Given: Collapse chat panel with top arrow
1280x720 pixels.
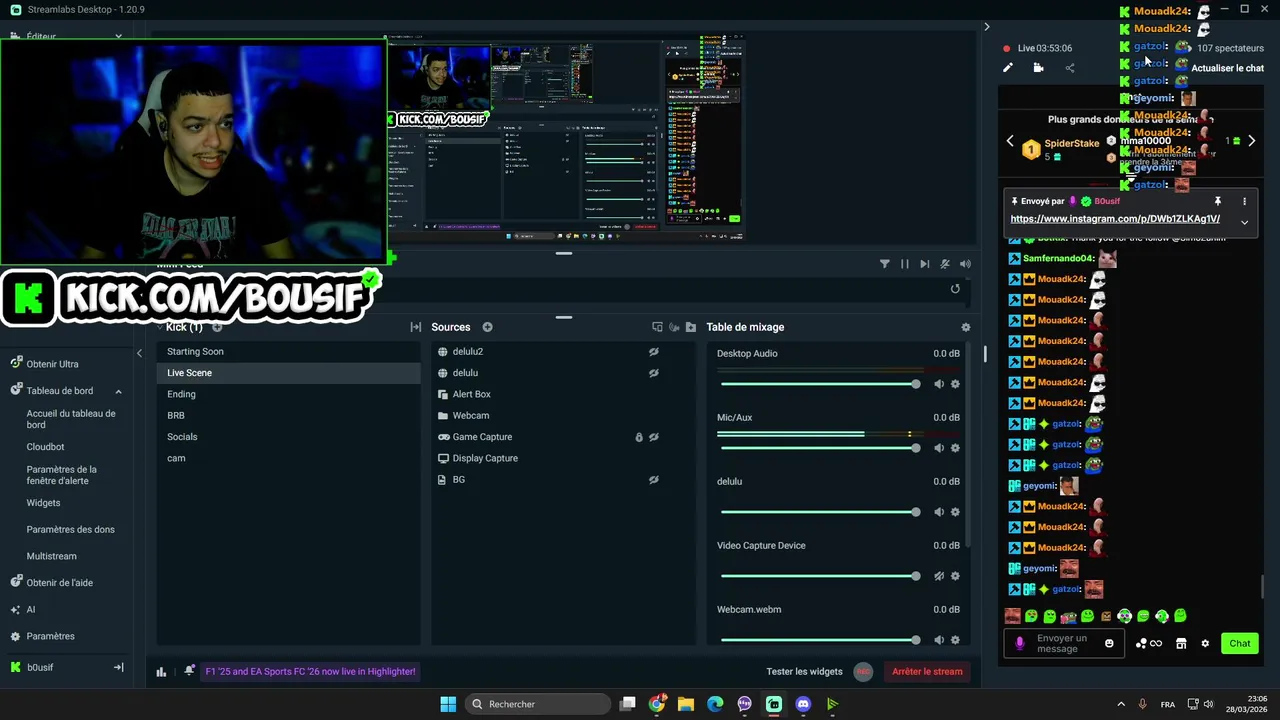Looking at the screenshot, I should (x=987, y=27).
